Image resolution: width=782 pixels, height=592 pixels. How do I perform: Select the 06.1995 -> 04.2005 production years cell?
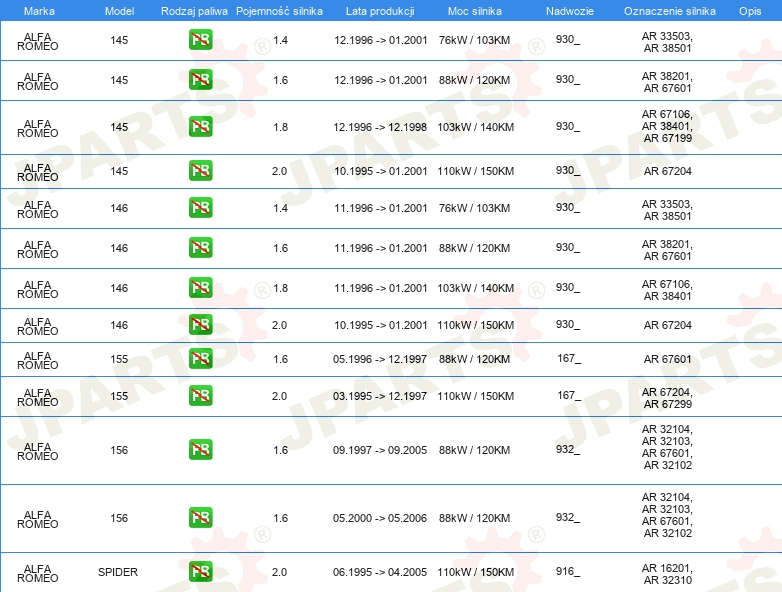coord(380,572)
